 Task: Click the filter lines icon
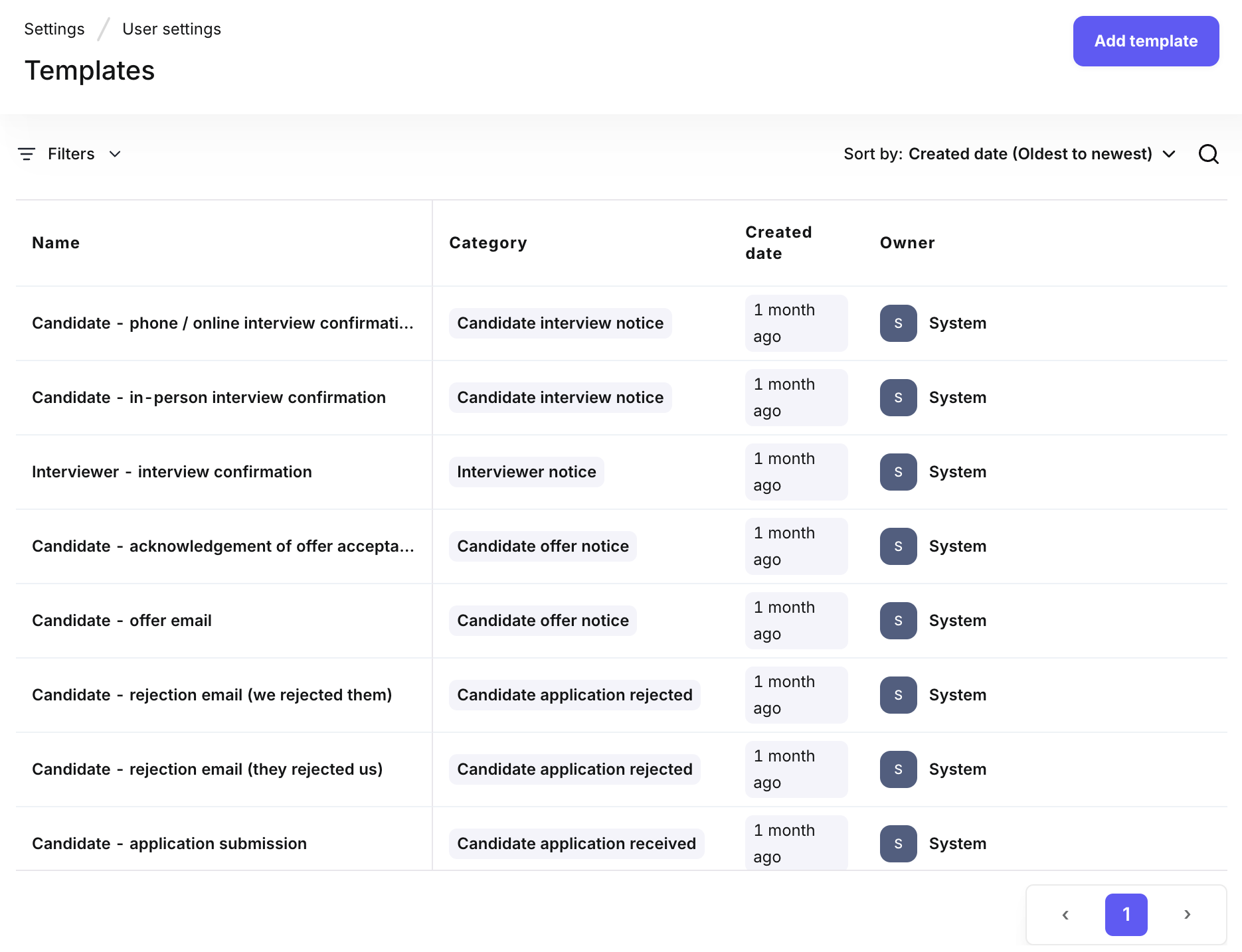coord(27,154)
